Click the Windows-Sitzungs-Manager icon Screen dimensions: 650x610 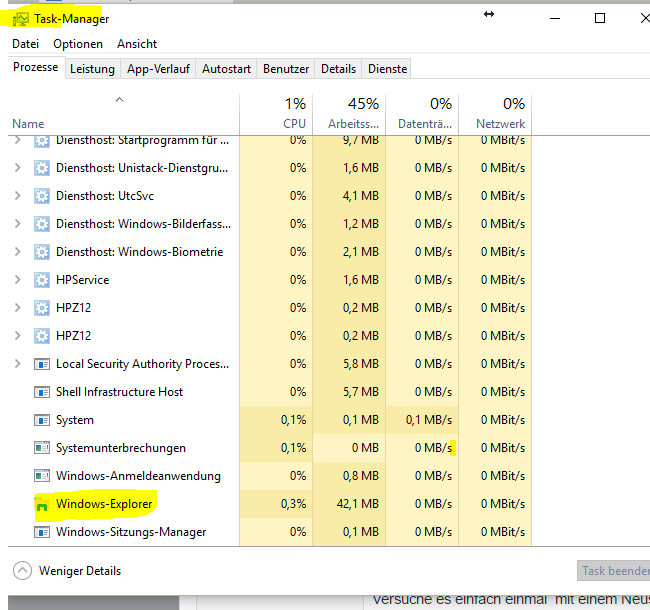point(42,532)
